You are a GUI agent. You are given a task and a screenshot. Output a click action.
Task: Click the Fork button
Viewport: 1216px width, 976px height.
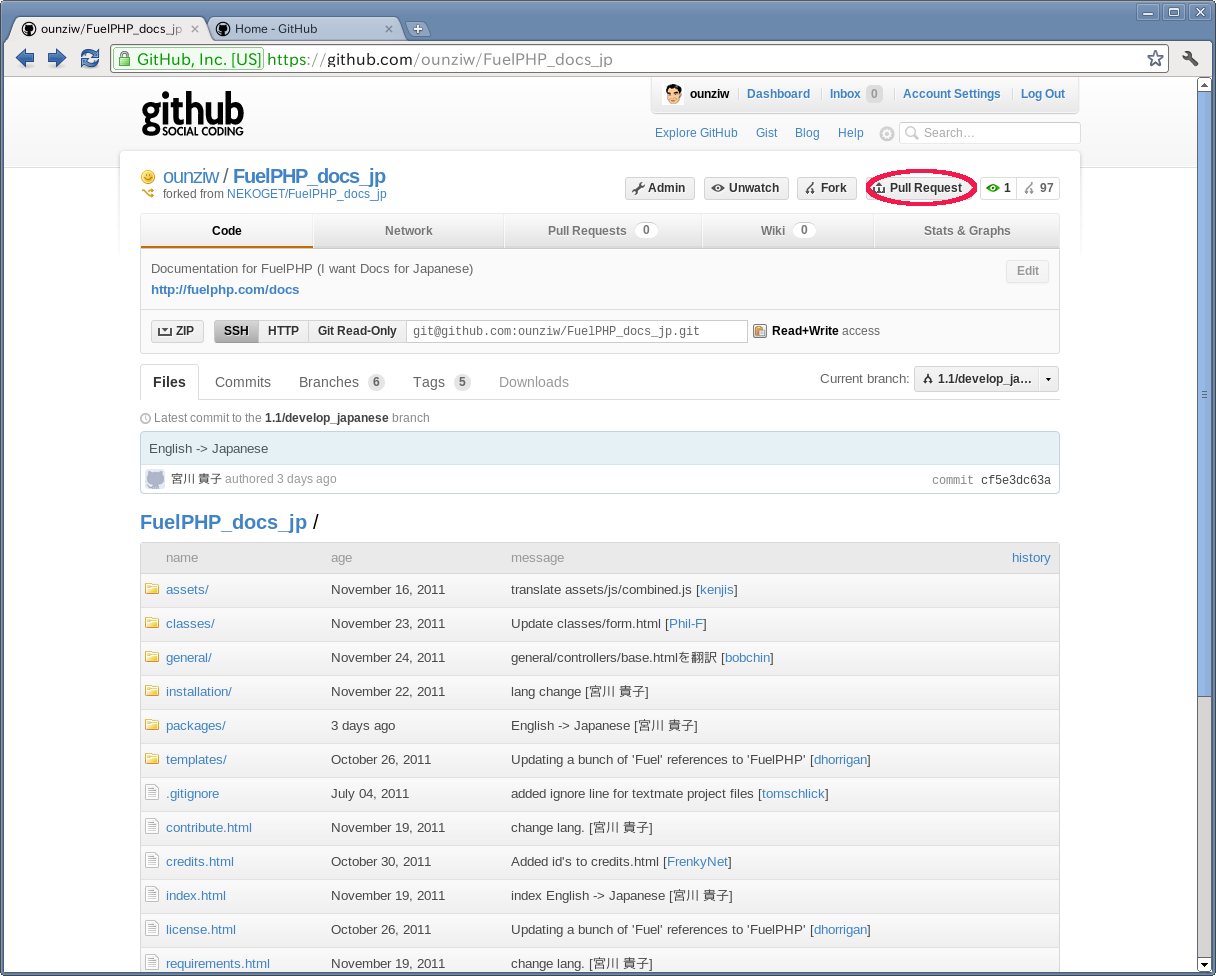(826, 188)
